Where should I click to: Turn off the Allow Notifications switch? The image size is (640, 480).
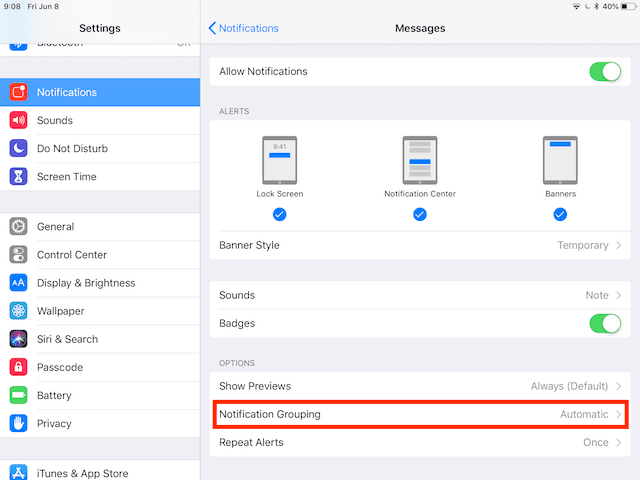(x=605, y=72)
